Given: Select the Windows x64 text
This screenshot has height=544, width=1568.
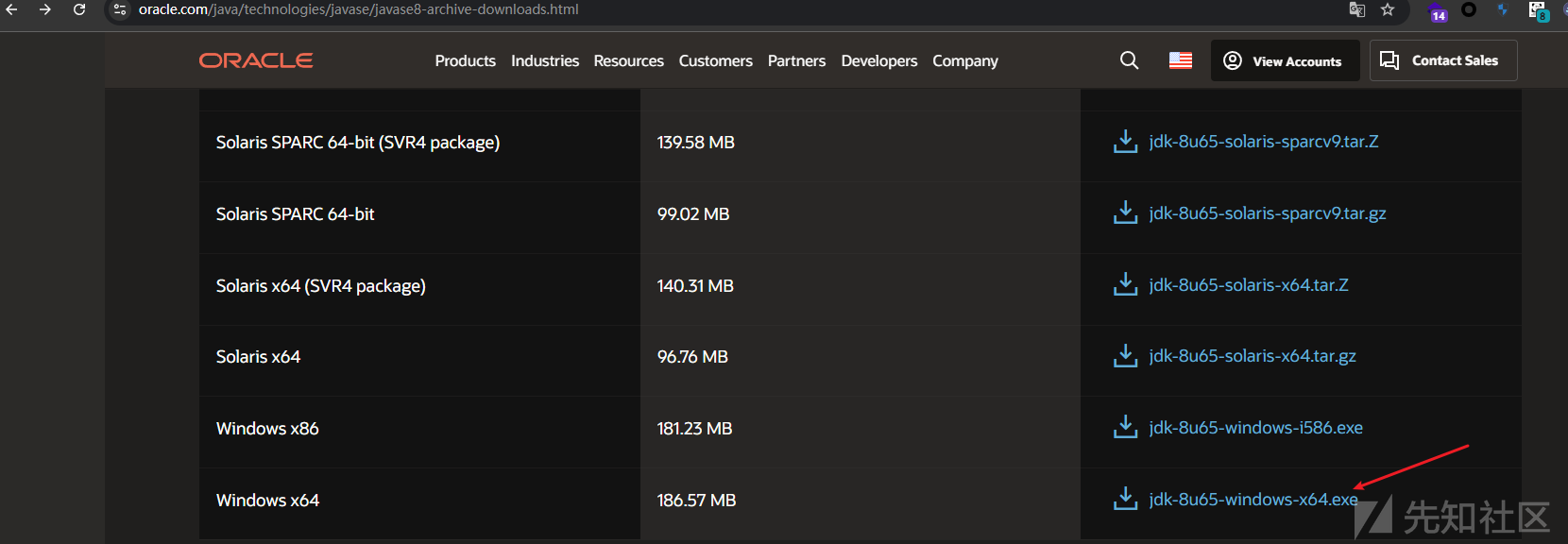Looking at the screenshot, I should coord(267,501).
